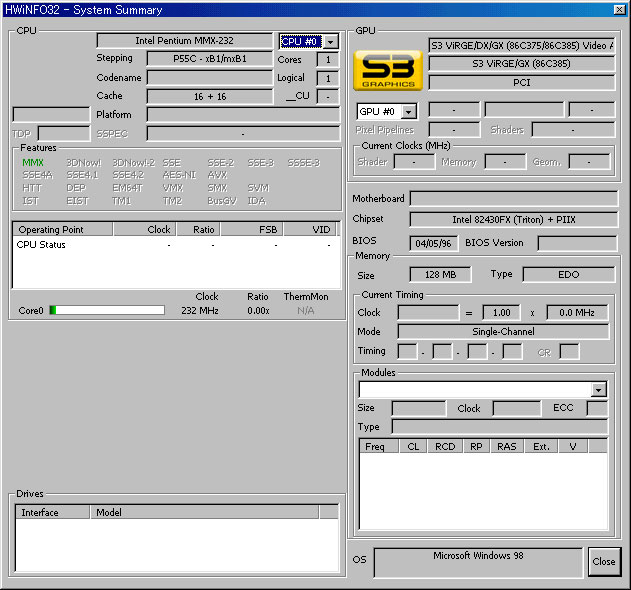Click the Freq column header in Modules
This screenshot has height=590, width=631.
[379, 446]
